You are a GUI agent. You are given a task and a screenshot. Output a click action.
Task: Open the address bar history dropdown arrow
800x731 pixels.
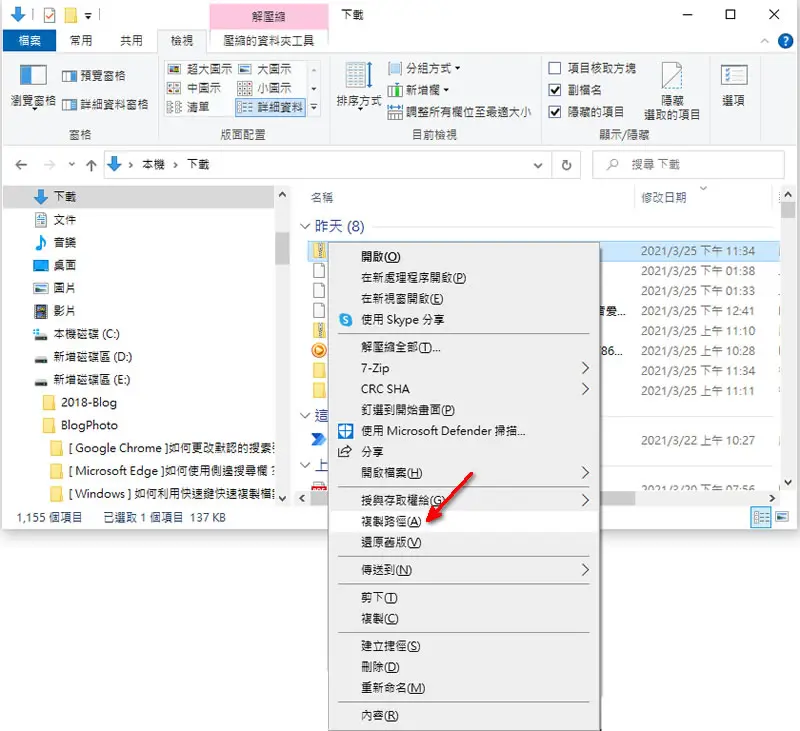coord(538,165)
